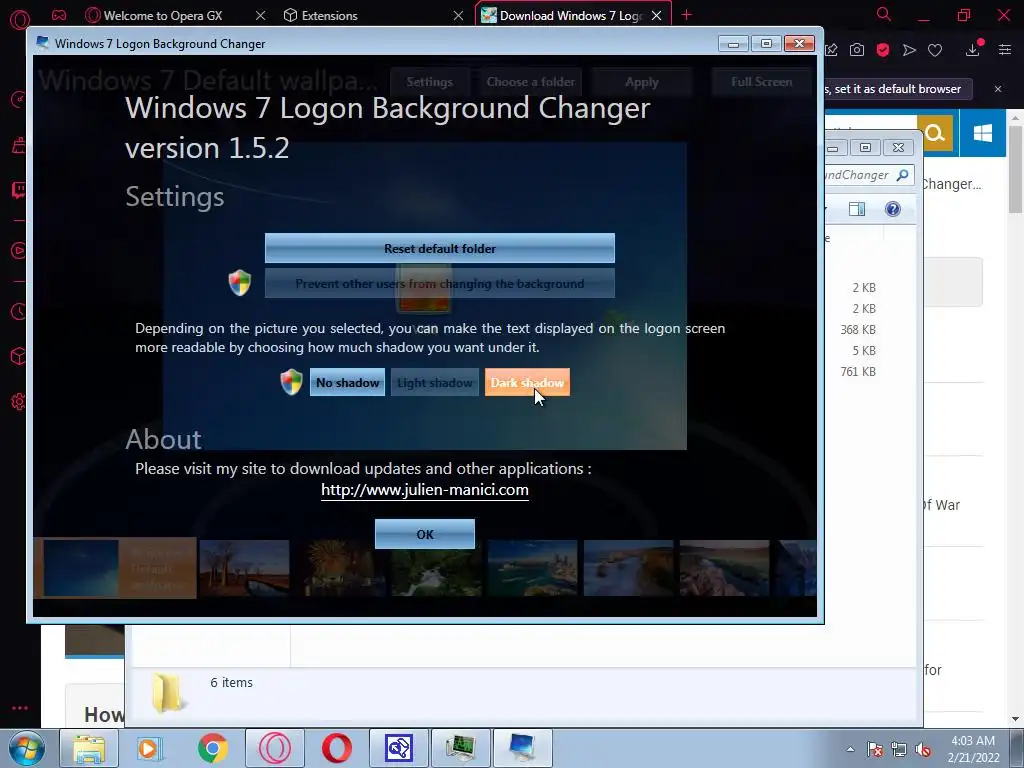
Task: Switch to the Welcome to Opera GX tab
Action: [163, 16]
